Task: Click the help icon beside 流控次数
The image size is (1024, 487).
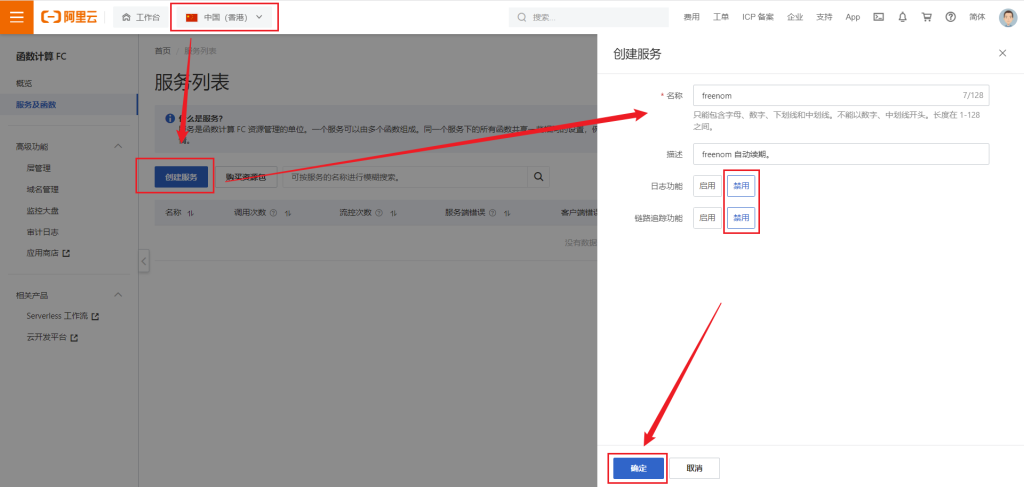Action: coord(379,213)
